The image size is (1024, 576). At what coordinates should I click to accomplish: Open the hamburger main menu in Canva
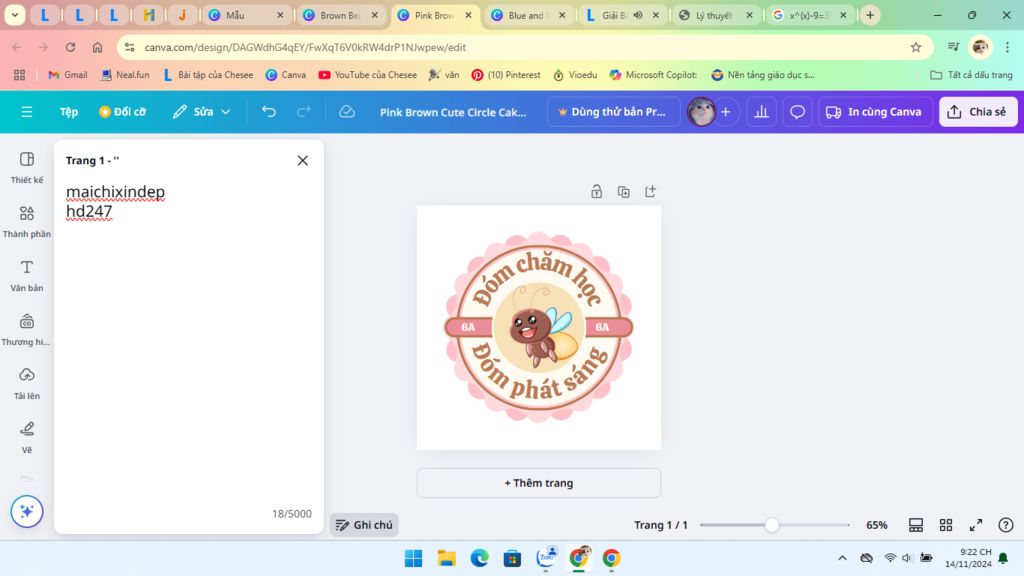(x=27, y=112)
